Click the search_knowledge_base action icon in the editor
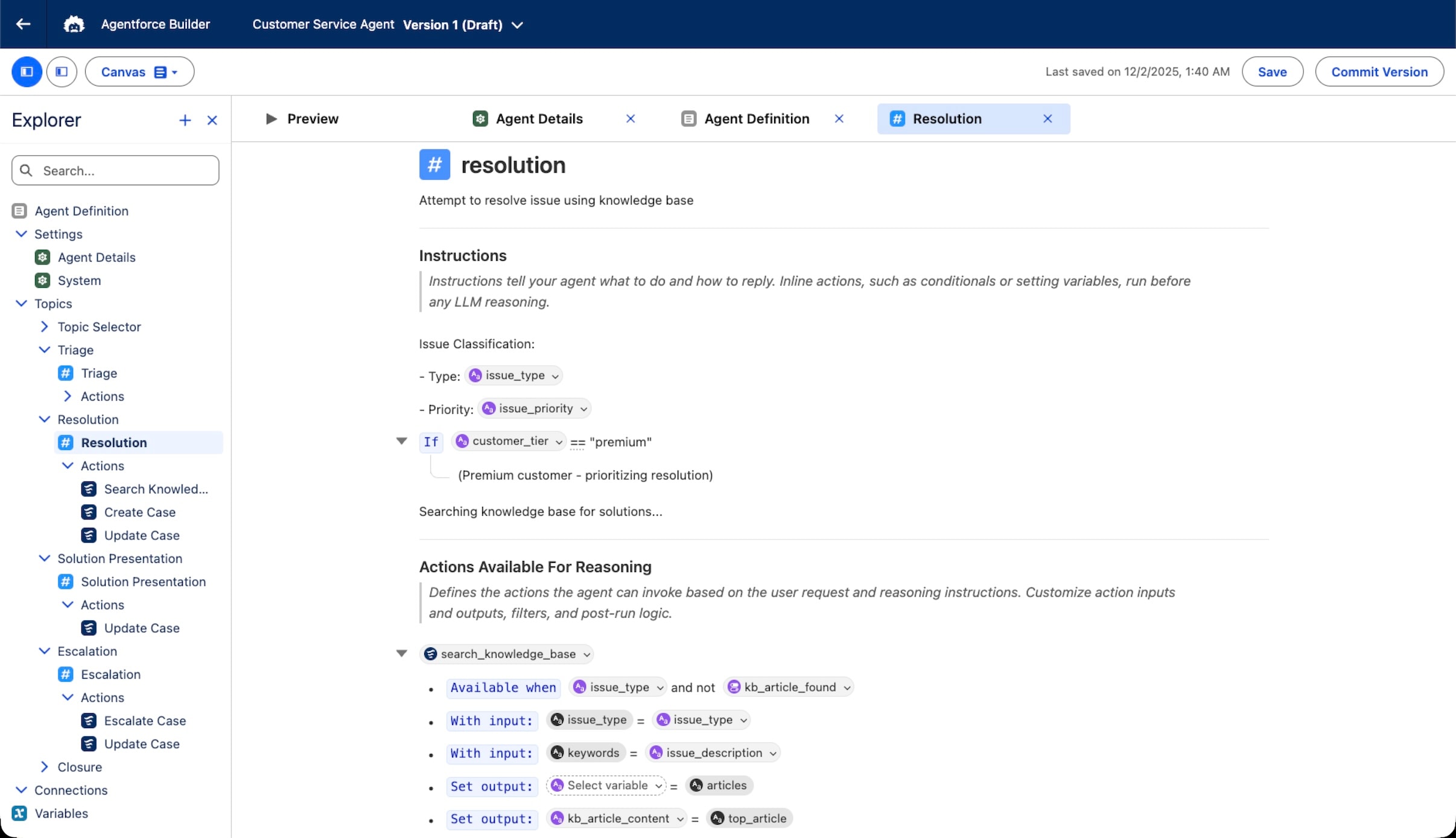 coord(430,654)
